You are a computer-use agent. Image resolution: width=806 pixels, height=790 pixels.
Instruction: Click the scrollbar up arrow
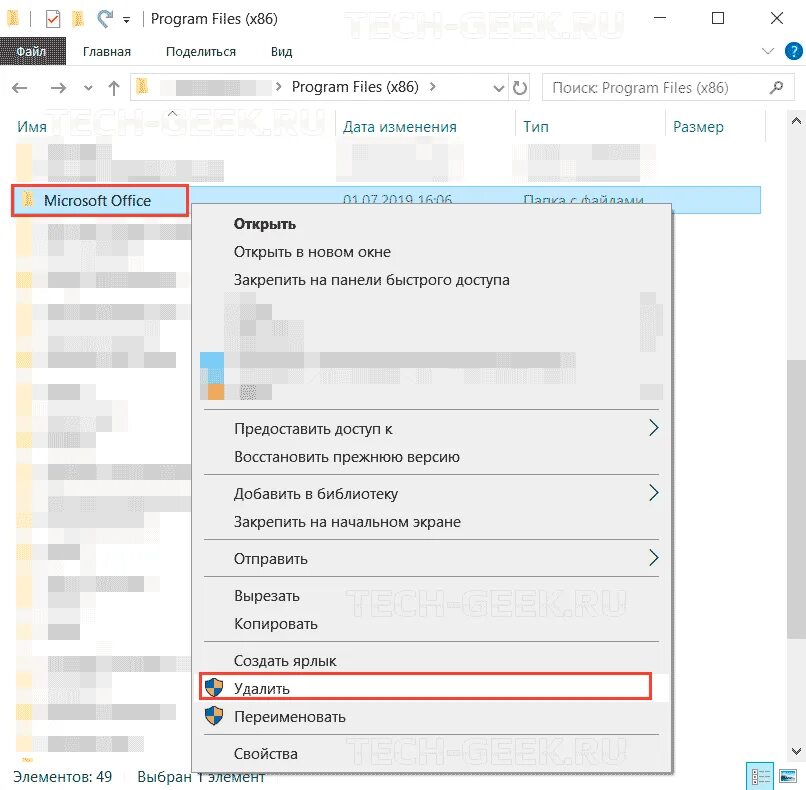pos(796,122)
